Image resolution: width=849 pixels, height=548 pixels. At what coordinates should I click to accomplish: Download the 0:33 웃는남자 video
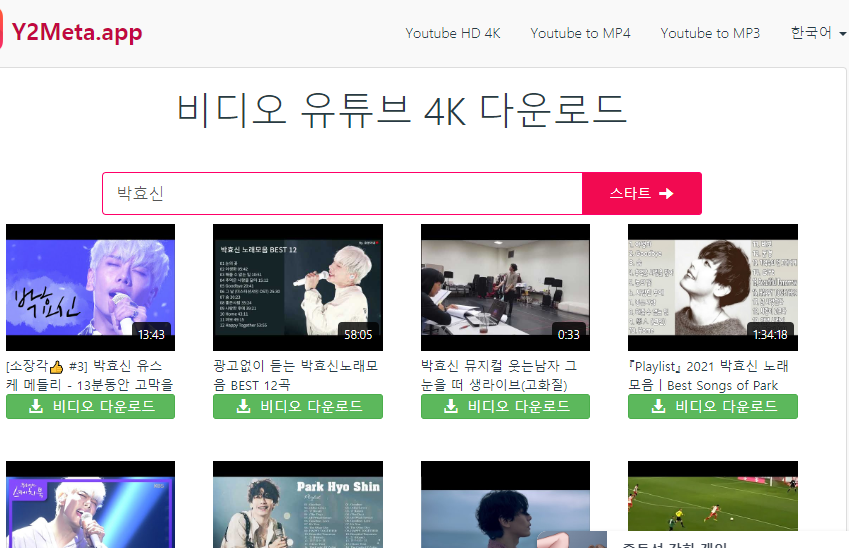[x=505, y=406]
